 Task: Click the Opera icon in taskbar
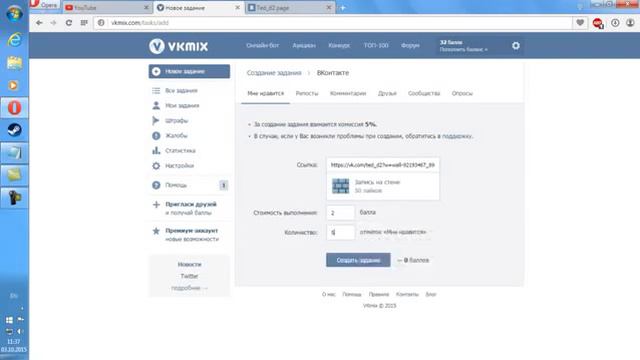(14, 108)
